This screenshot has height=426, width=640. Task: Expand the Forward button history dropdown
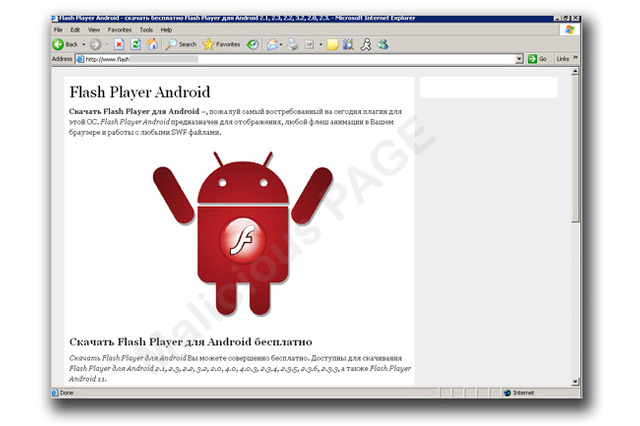pos(107,44)
